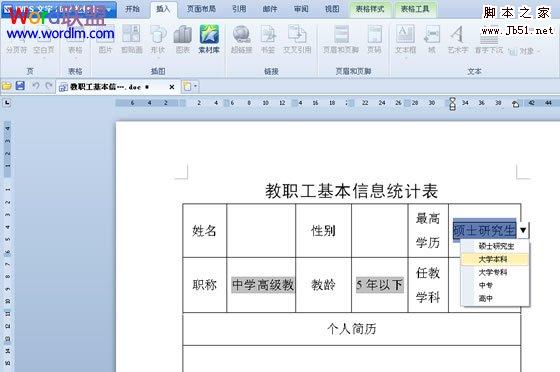Redo the last undone action
Viewport: 560px width, 372px height.
click(x=49, y=86)
